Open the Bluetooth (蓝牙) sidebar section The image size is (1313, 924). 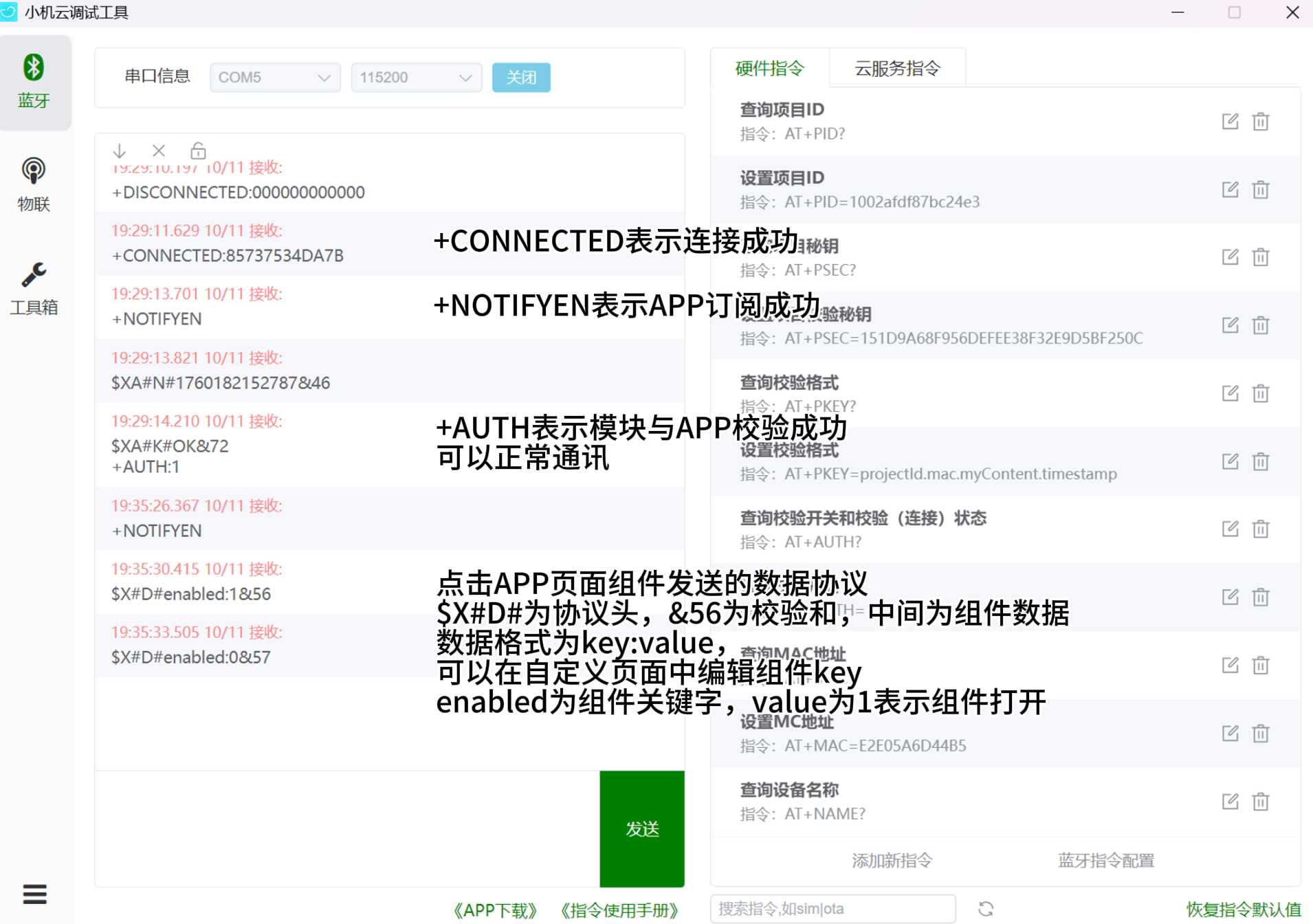pos(34,82)
